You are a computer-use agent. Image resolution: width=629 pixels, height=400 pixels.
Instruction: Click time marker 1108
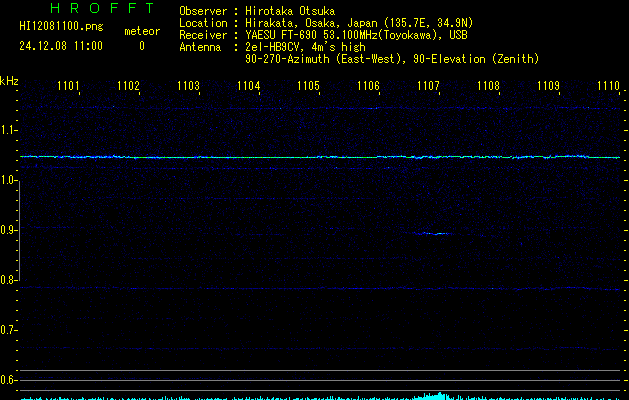(488, 86)
